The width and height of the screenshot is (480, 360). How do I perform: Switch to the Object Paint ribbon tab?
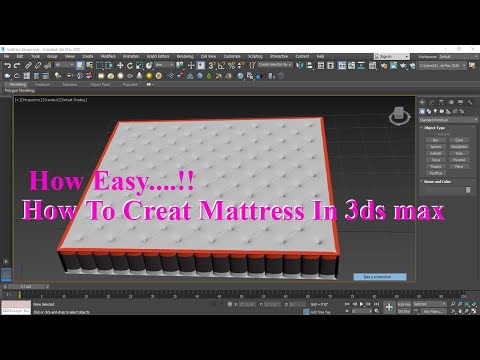click(x=100, y=85)
